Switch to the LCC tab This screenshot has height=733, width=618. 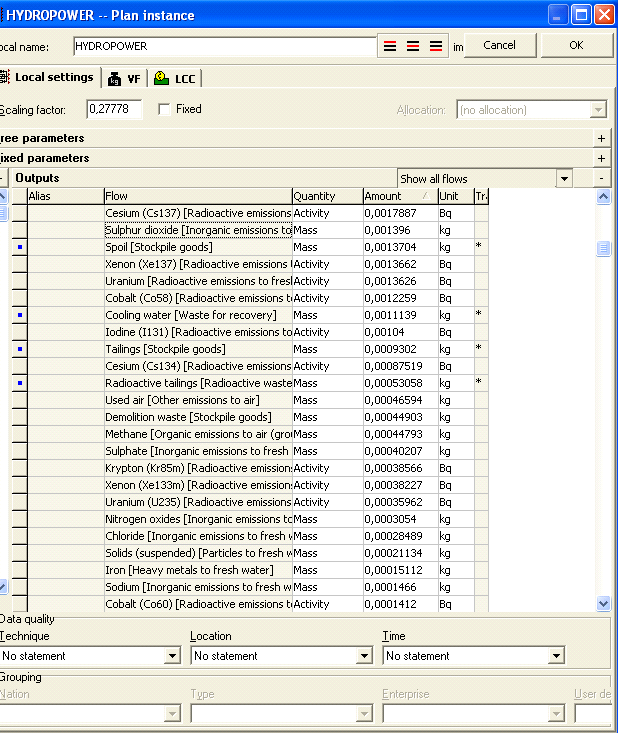(x=175, y=79)
